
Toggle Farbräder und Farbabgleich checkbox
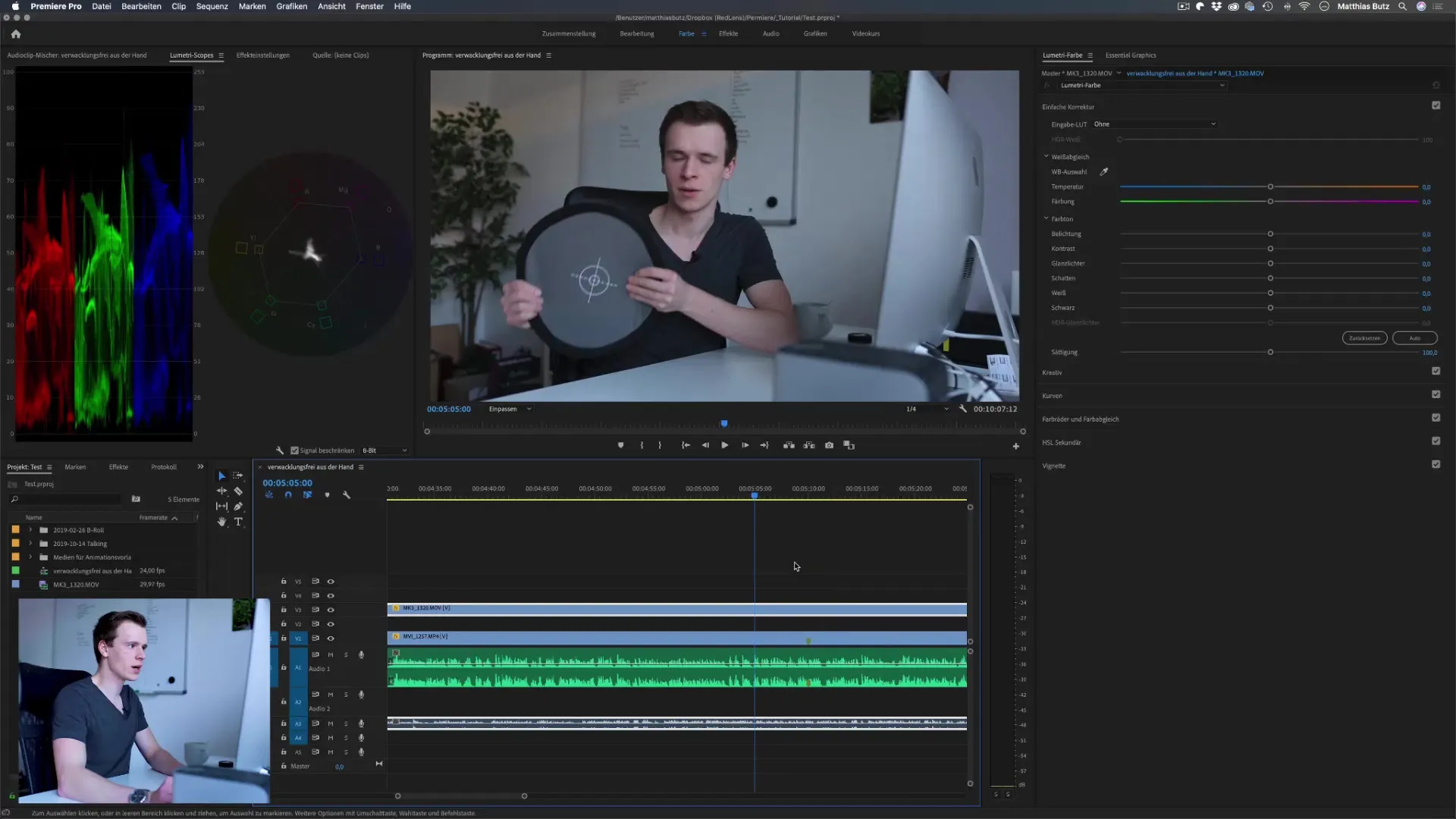coord(1436,419)
